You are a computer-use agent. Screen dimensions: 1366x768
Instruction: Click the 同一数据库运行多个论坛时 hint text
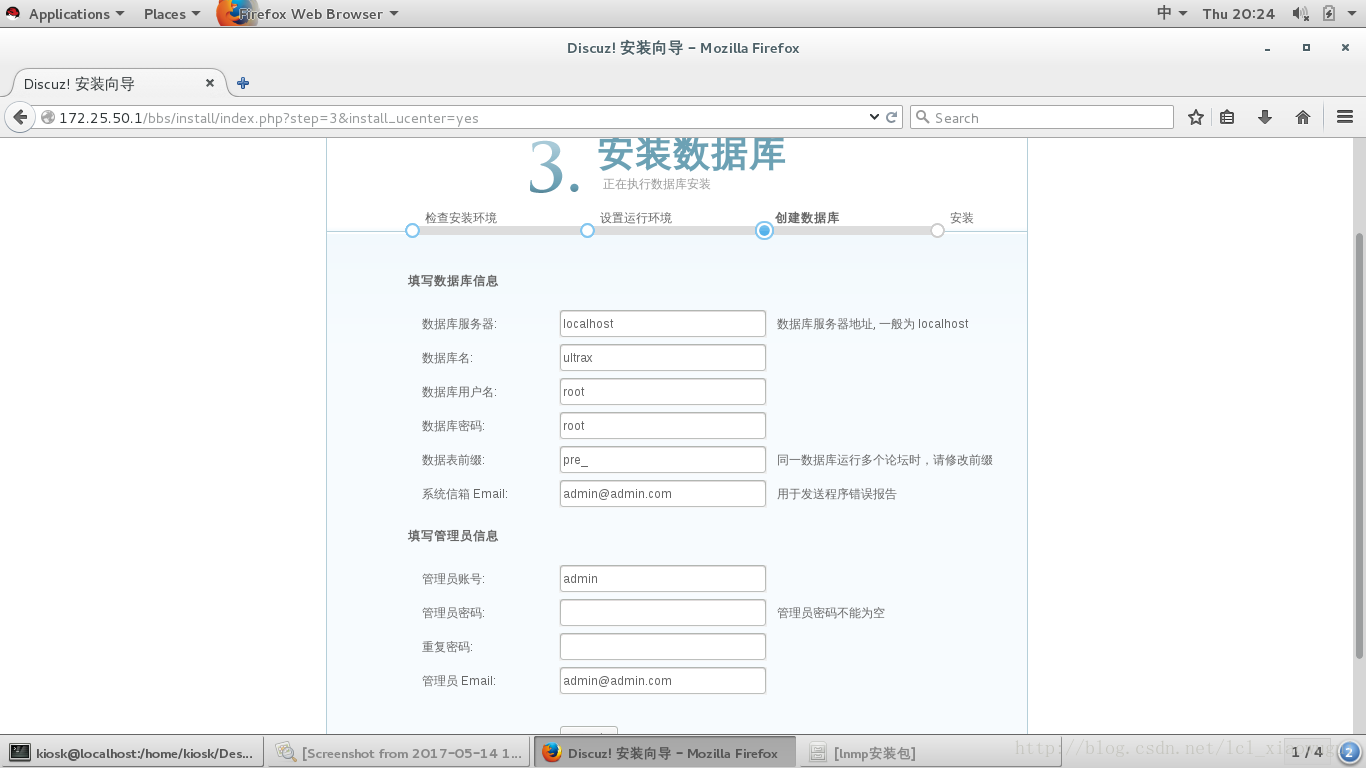(885, 460)
